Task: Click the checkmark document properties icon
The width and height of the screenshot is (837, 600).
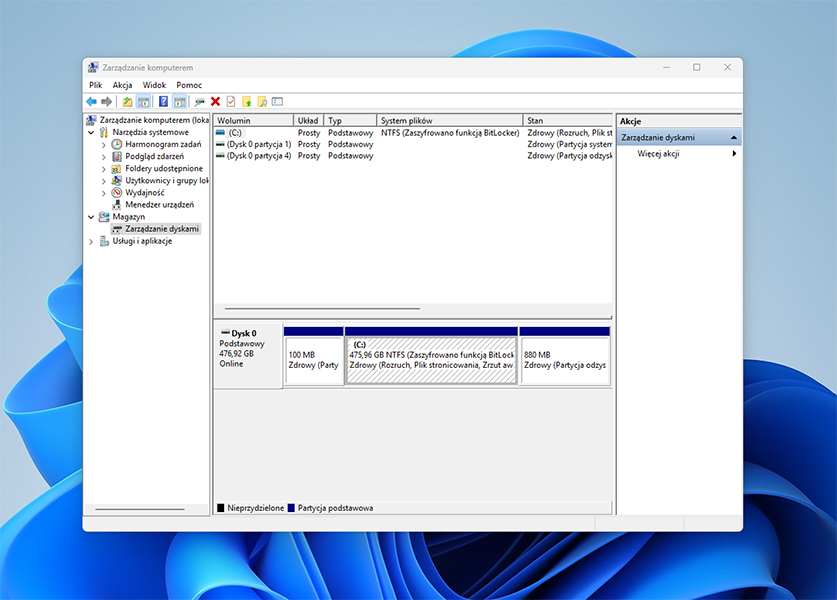Action: 231,101
